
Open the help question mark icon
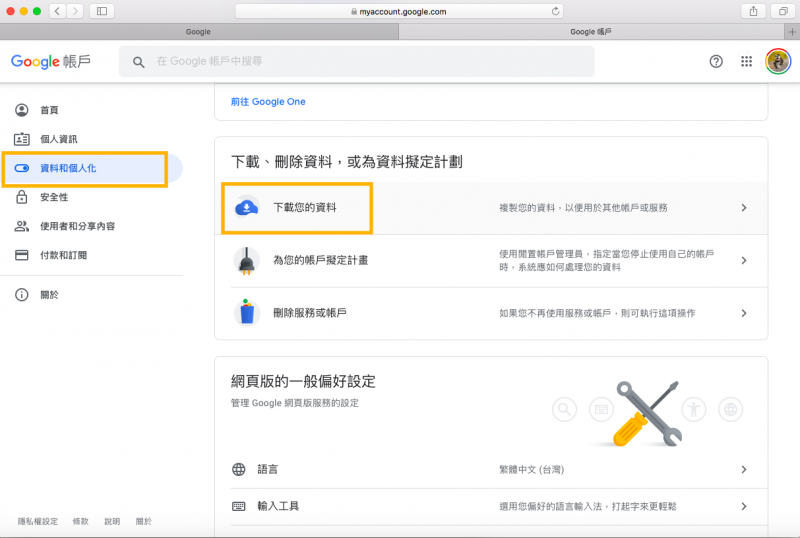(x=716, y=62)
